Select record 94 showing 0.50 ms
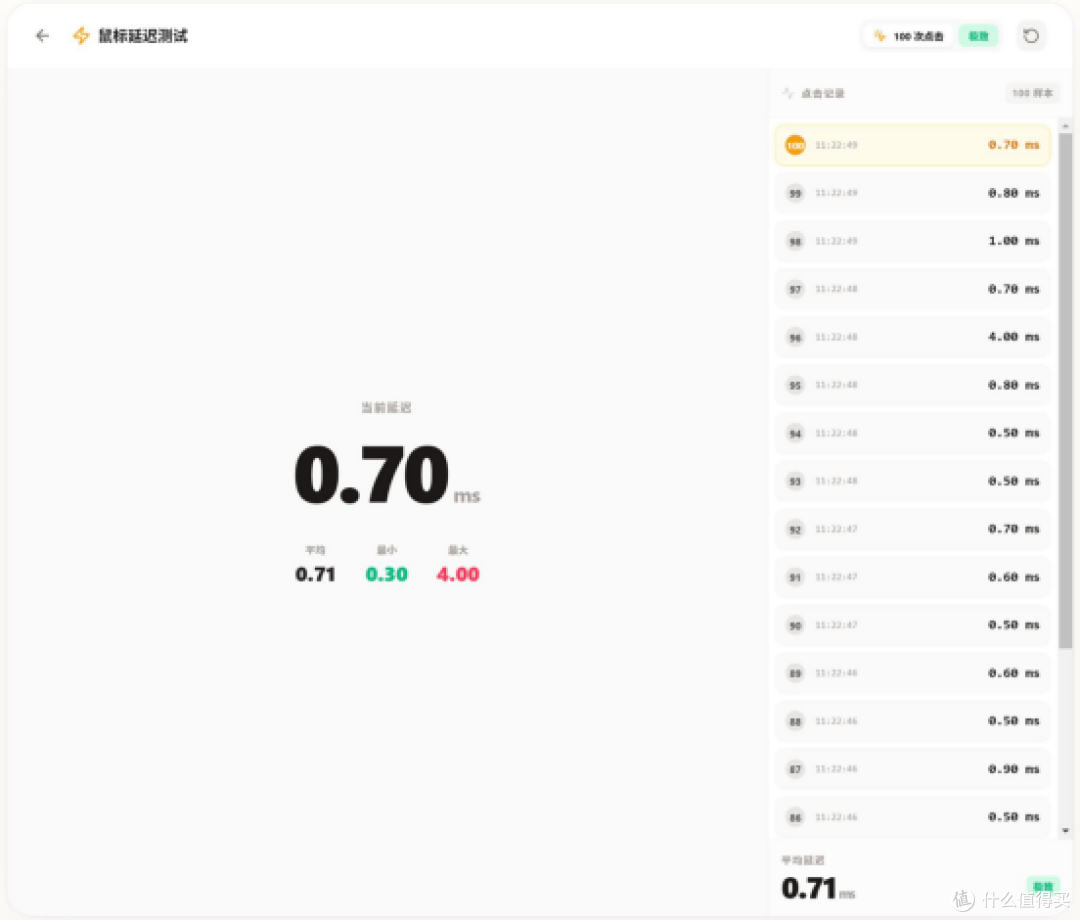Image resolution: width=1080 pixels, height=922 pixels. (x=912, y=433)
